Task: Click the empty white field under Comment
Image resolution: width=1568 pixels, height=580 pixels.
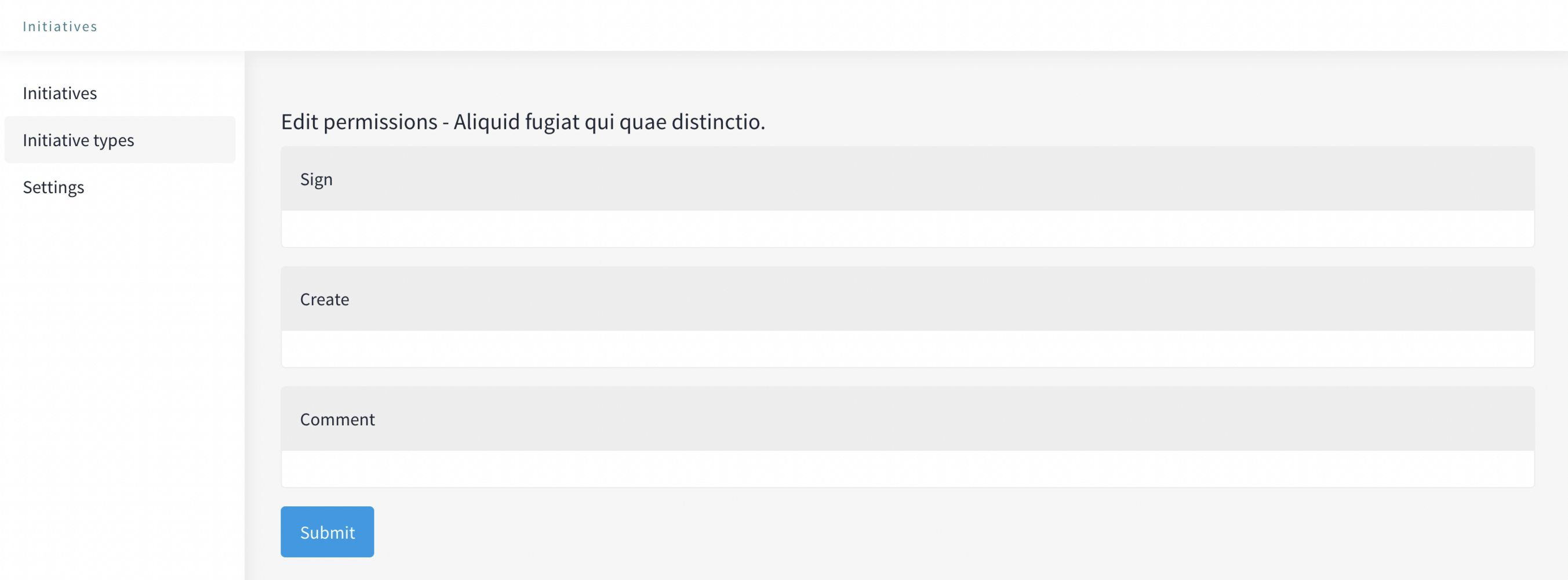Action: pyautogui.click(x=907, y=469)
